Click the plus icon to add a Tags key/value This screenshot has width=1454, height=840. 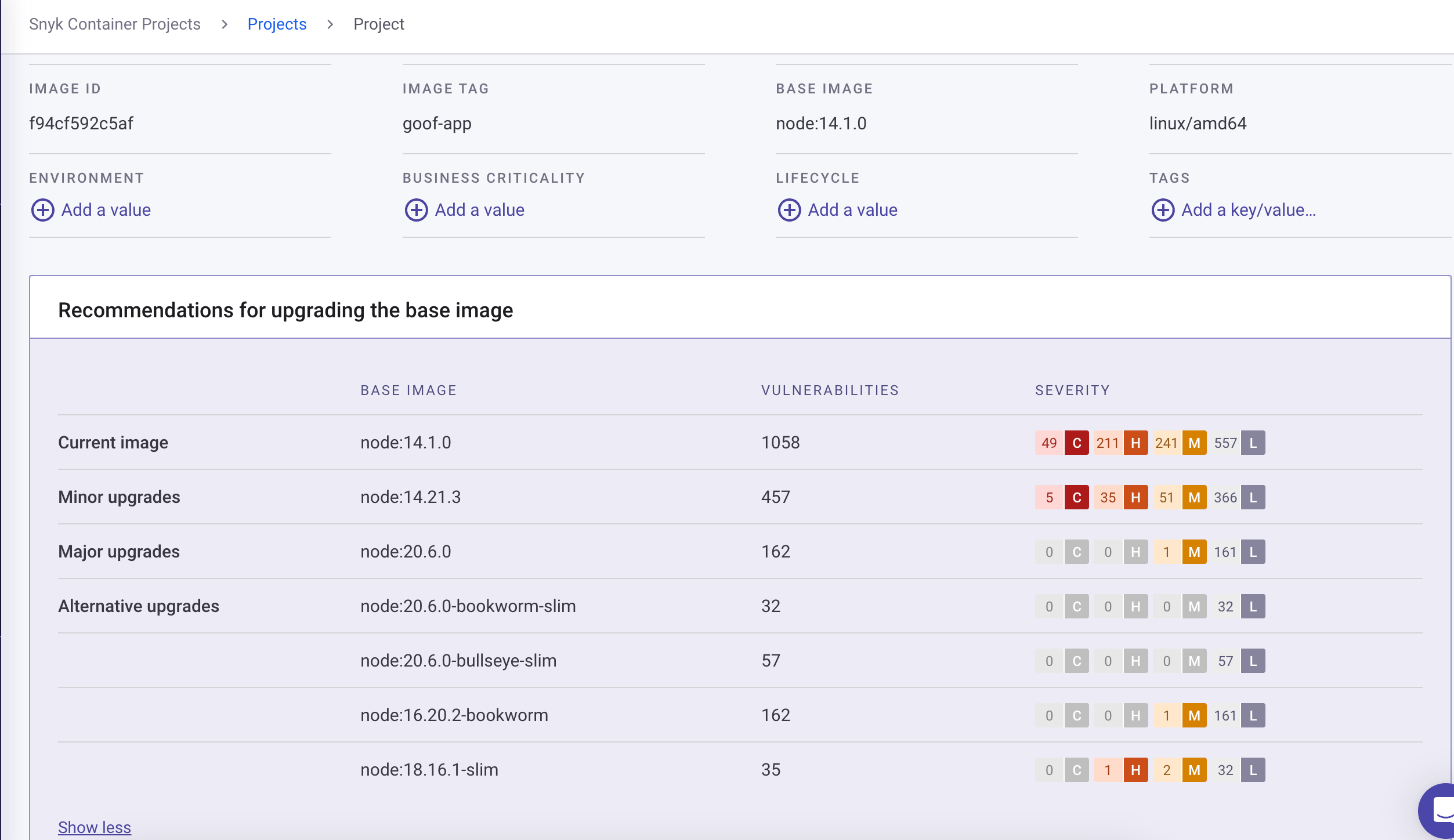pos(1163,209)
